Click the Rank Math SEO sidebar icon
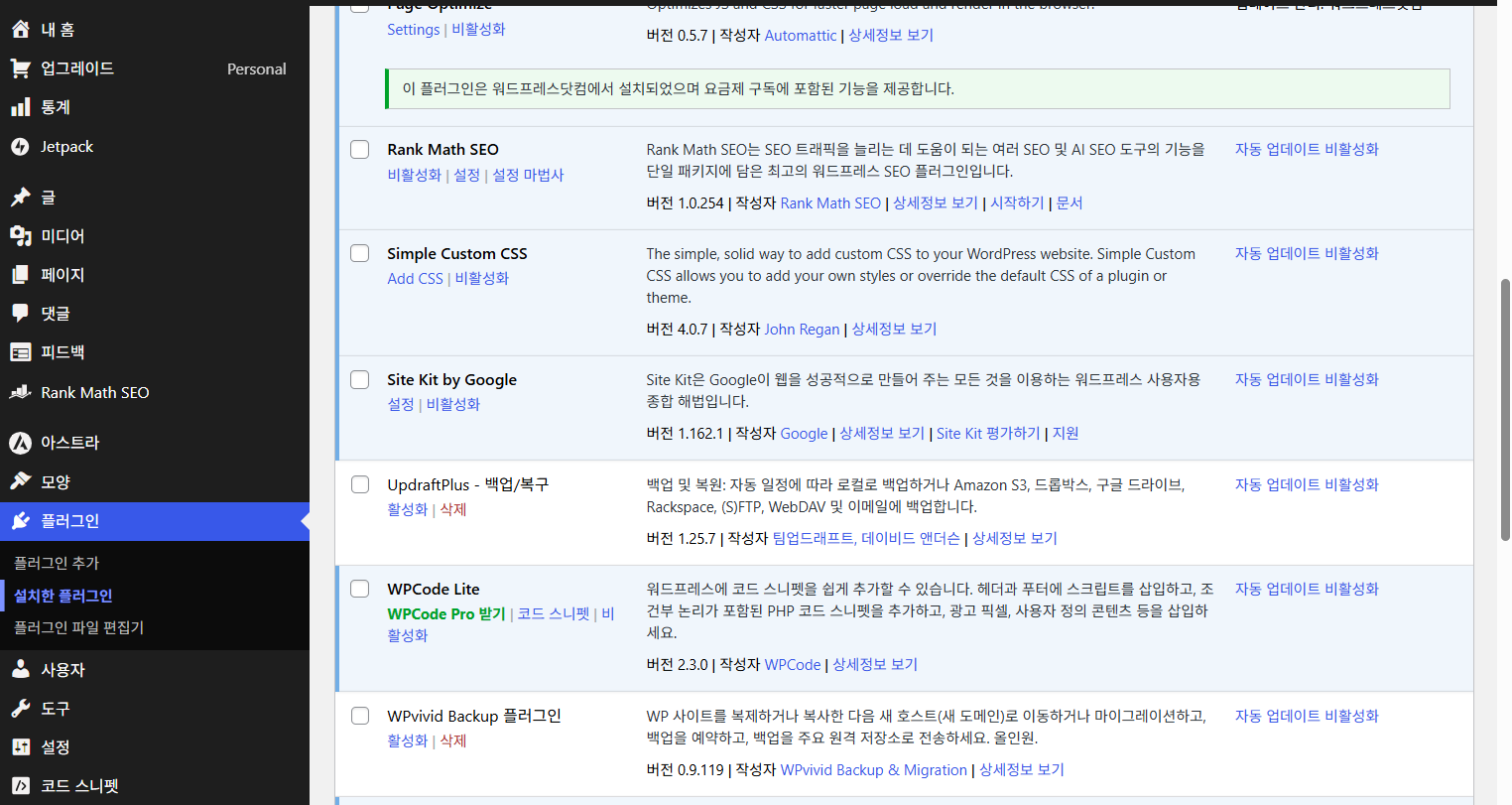1512x805 pixels. pyautogui.click(x=20, y=393)
